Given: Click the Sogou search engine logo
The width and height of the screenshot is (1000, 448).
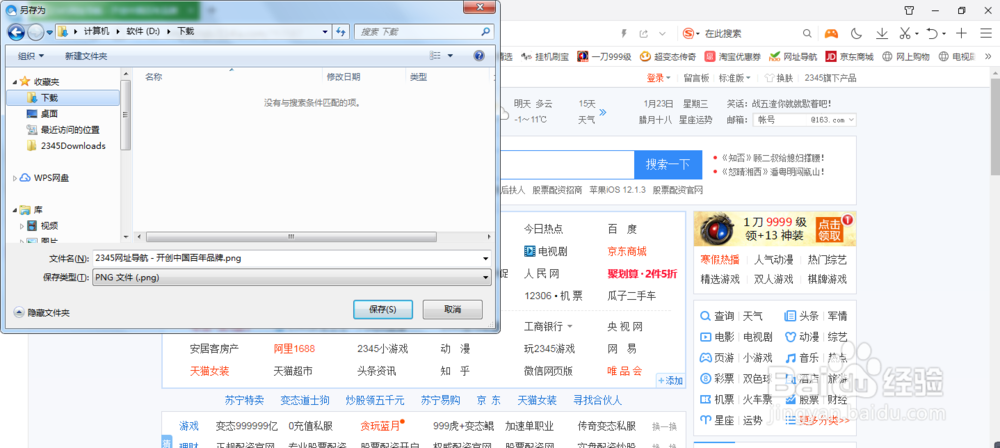Looking at the screenshot, I should [688, 33].
